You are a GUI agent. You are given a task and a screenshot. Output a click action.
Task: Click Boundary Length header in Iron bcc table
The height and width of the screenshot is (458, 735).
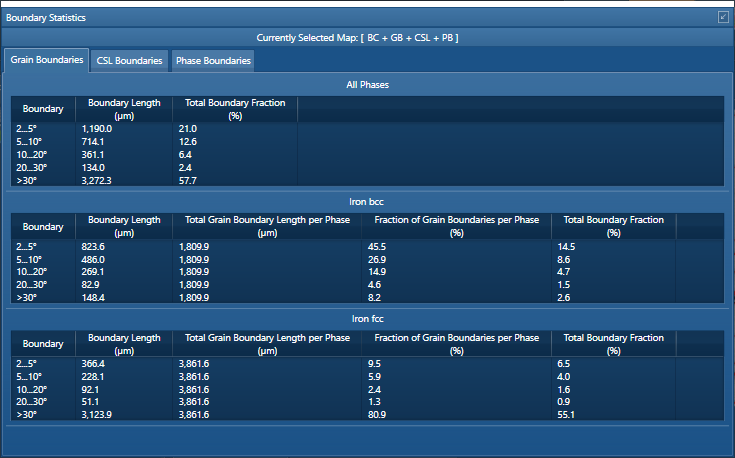pos(124,226)
